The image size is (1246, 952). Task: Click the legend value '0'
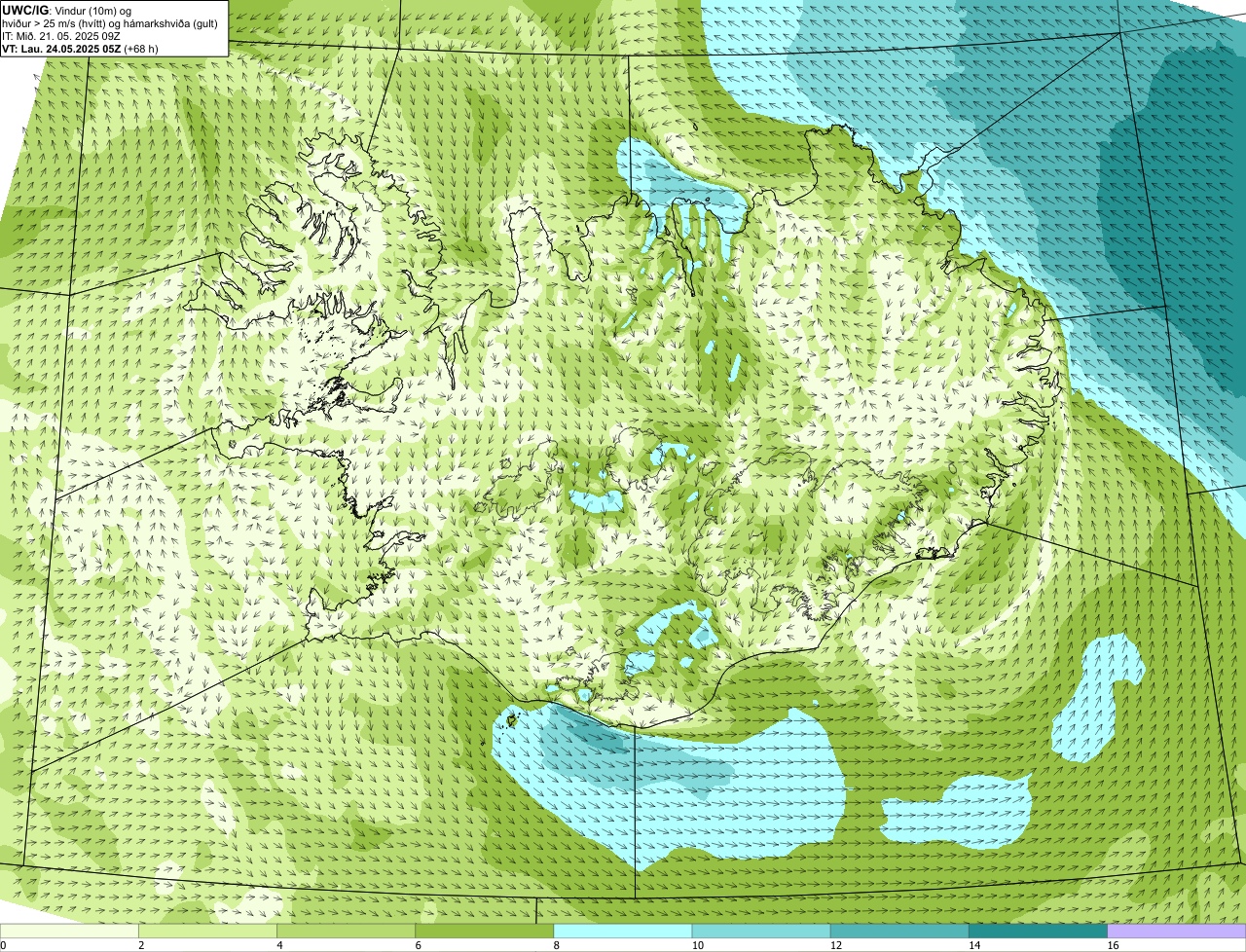[3, 945]
